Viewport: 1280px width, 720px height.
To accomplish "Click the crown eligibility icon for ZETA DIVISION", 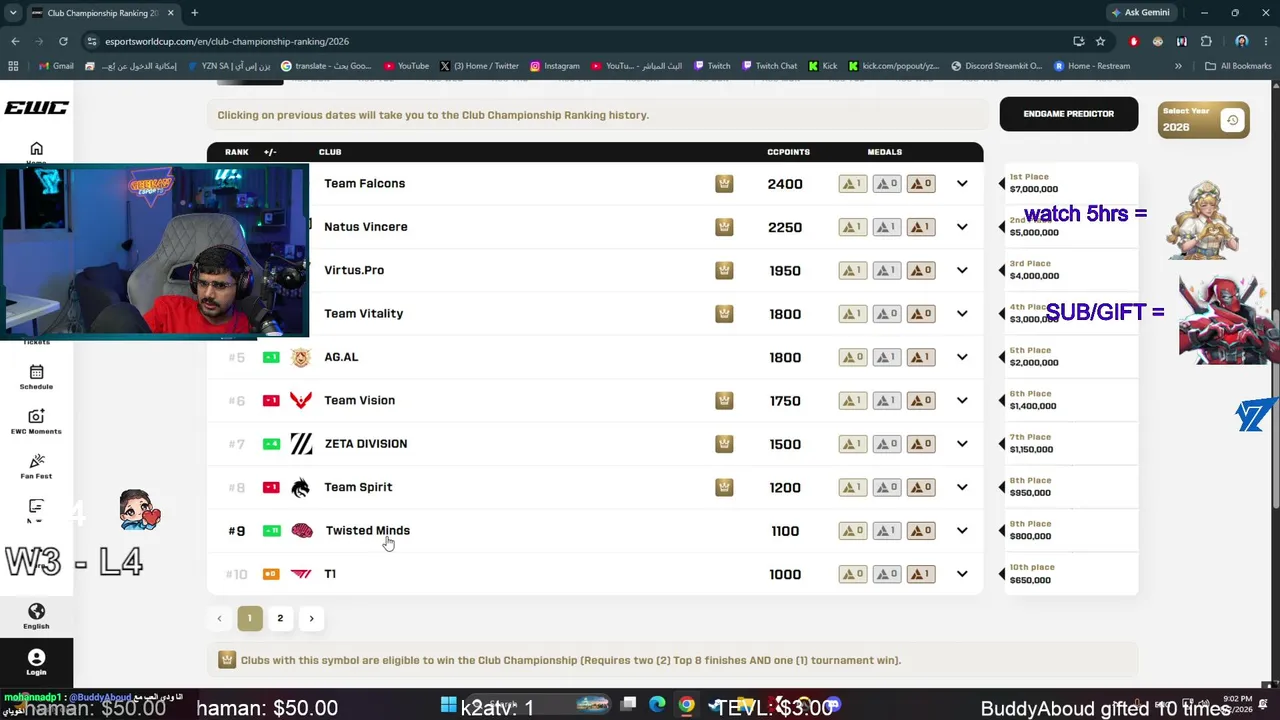I will pyautogui.click(x=724, y=444).
